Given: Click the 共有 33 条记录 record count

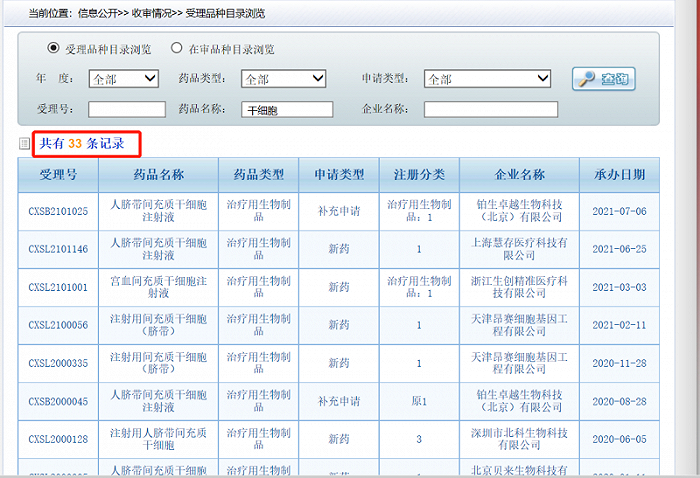Looking at the screenshot, I should coord(82,144).
